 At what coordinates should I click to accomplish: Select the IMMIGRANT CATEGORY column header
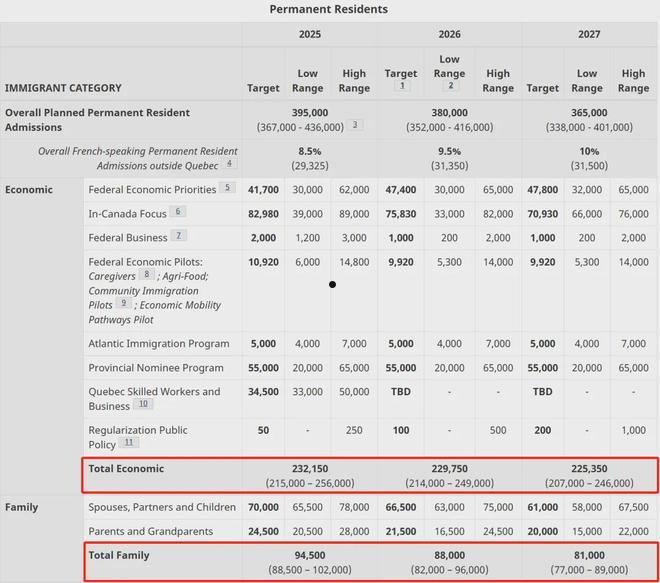[63, 88]
